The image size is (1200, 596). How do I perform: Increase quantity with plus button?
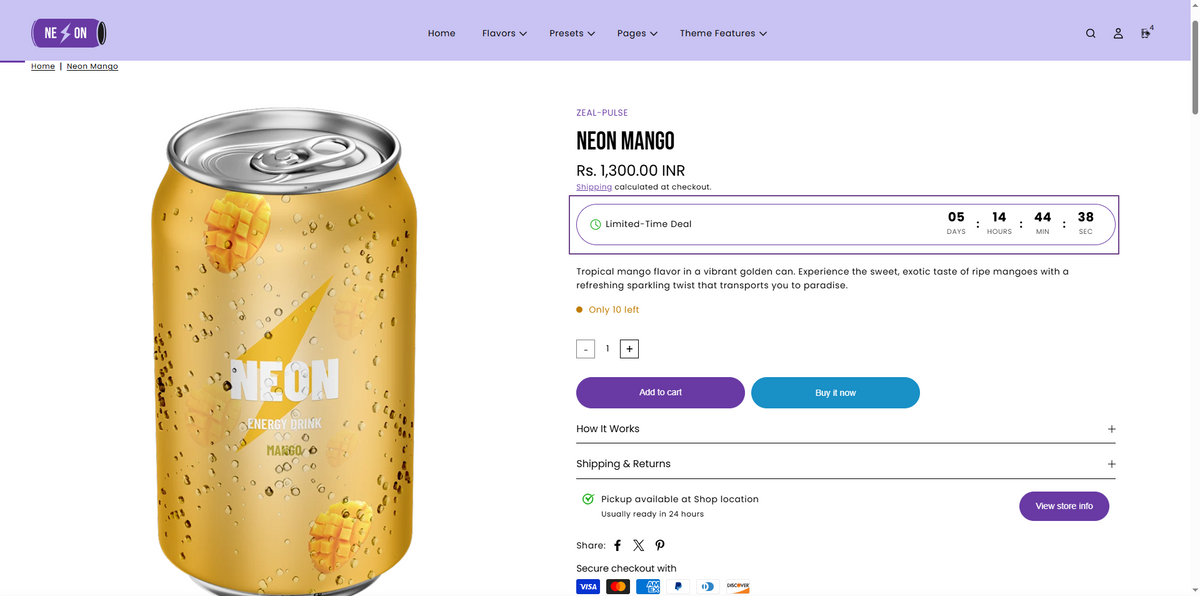(x=629, y=349)
